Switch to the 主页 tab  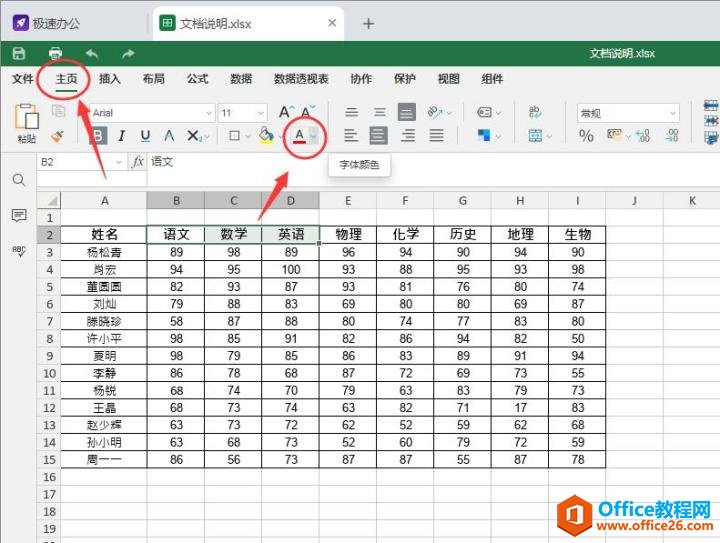[67, 79]
